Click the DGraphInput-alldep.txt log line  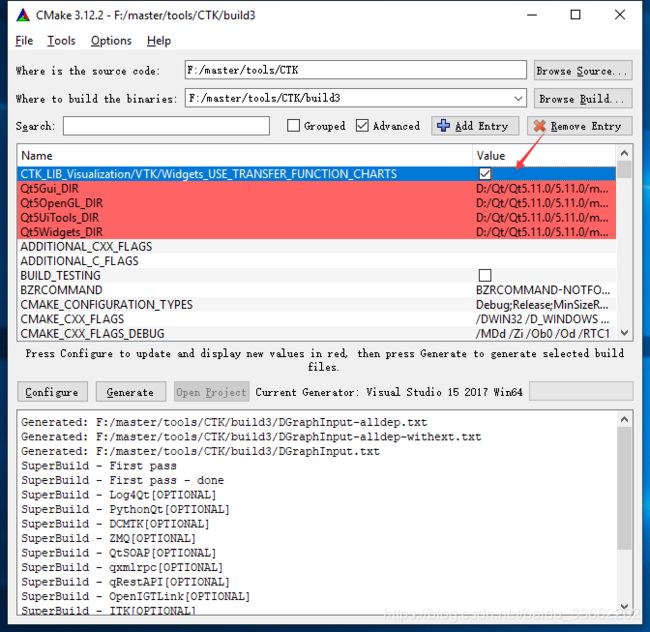click(224, 422)
